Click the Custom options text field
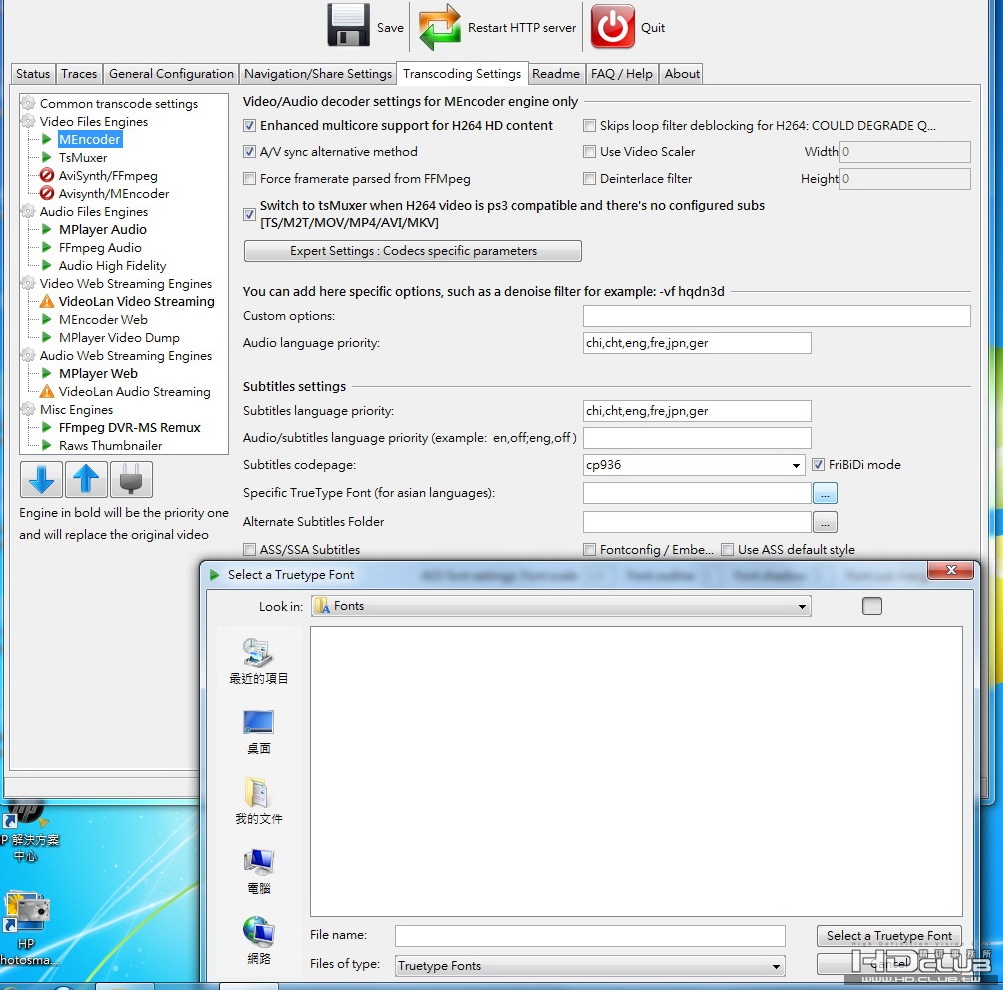Screen dimensions: 1003x990 (x=777, y=316)
